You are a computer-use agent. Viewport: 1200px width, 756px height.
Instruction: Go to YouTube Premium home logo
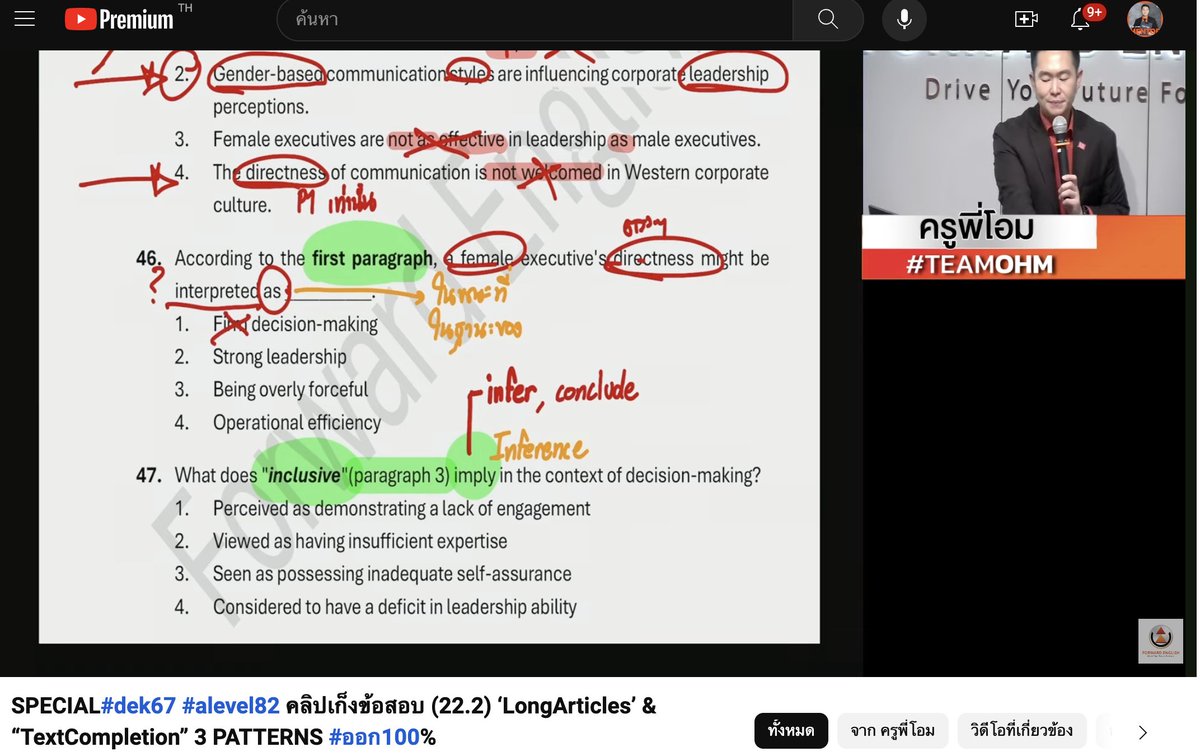click(120, 19)
